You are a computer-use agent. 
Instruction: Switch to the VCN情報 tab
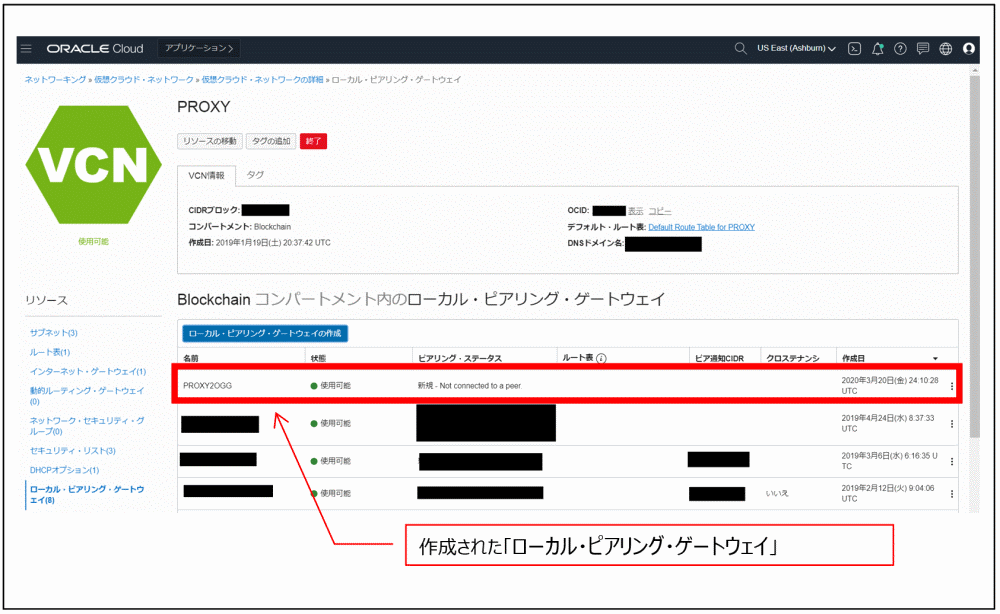[x=207, y=175]
